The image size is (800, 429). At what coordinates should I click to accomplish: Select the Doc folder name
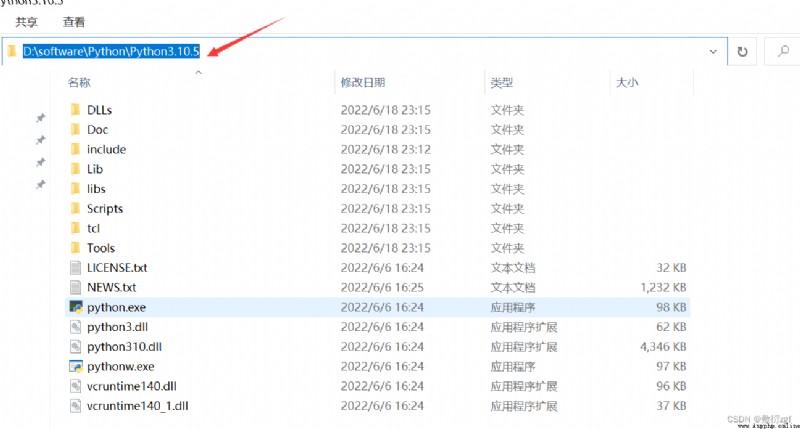click(x=97, y=130)
